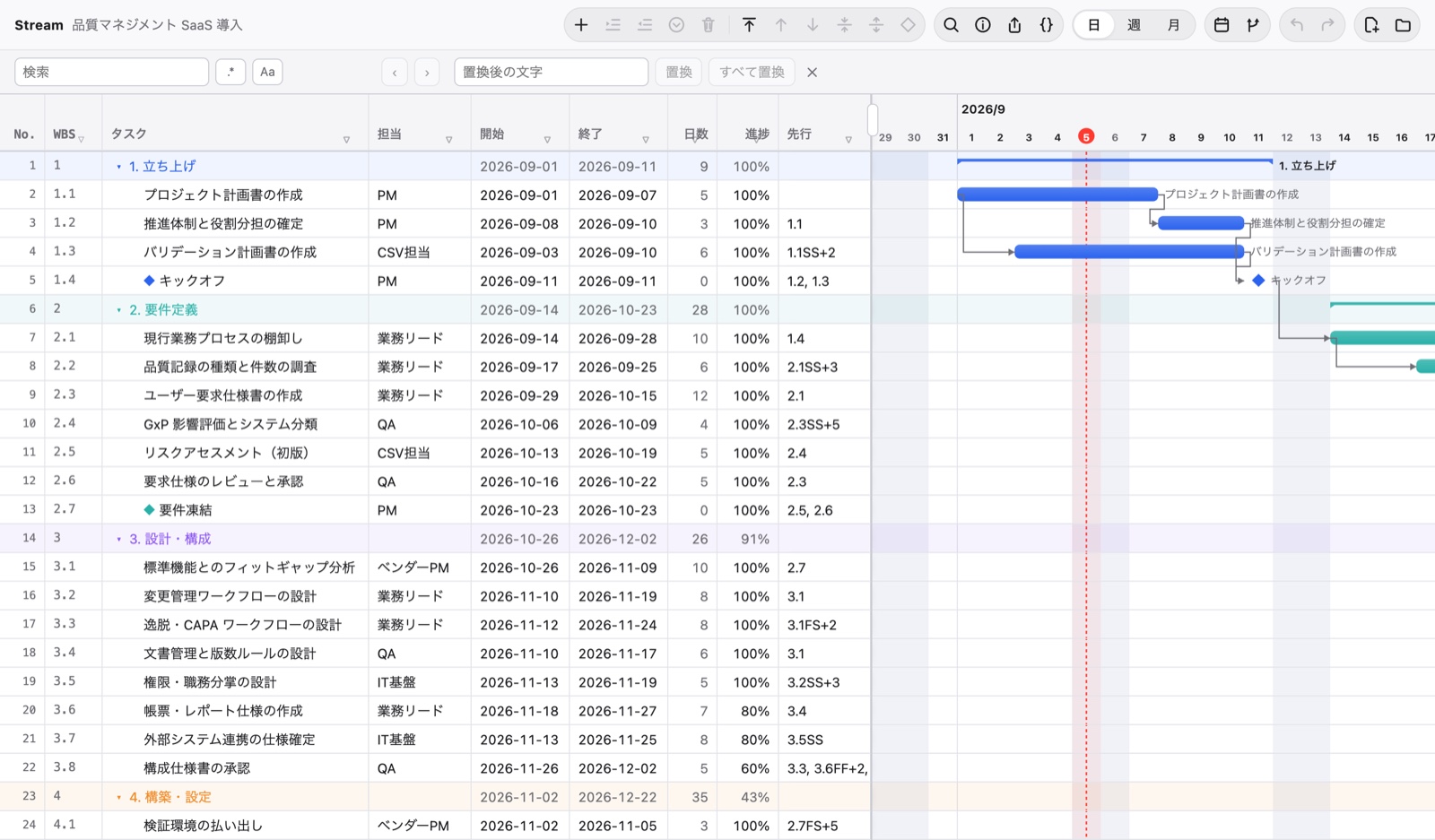1435x840 pixels.
Task: Click the 置換 replace button
Action: pyautogui.click(x=679, y=72)
